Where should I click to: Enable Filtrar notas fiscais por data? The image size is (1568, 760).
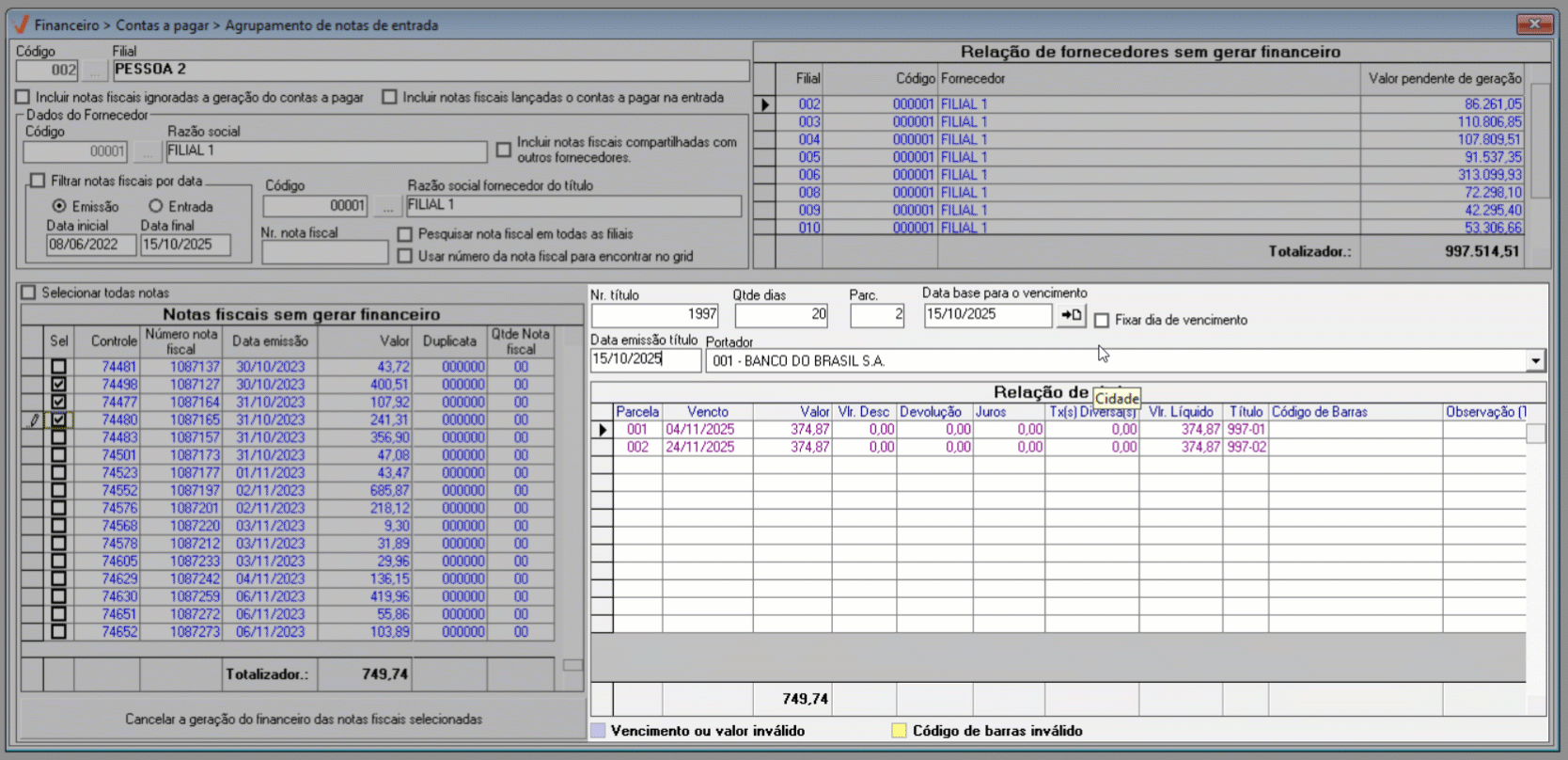(38, 181)
